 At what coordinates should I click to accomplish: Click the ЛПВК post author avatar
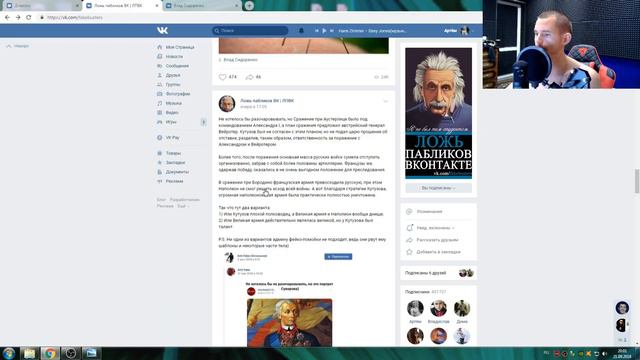[x=227, y=104]
